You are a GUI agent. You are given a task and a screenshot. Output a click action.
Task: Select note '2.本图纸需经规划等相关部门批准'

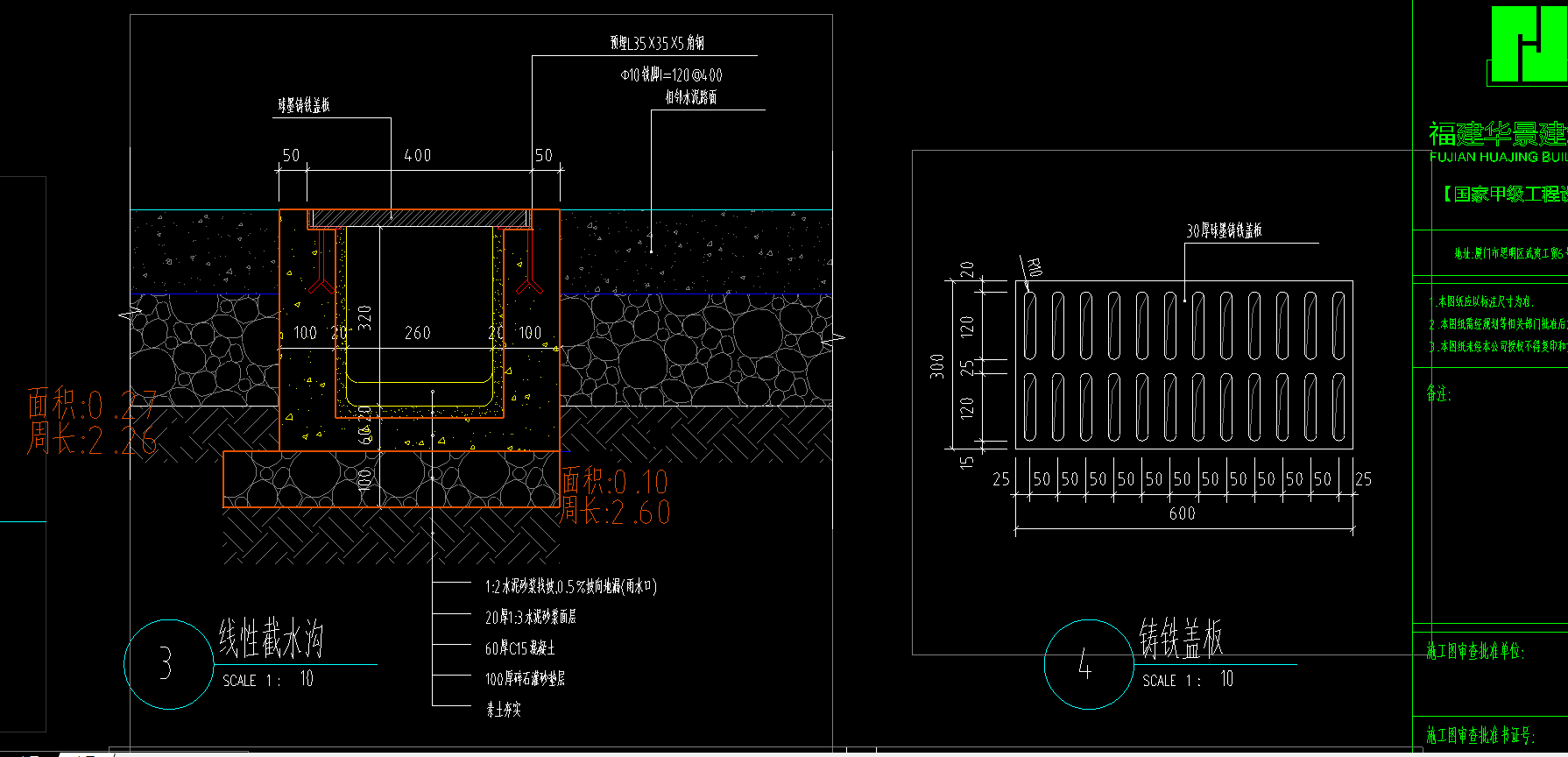1498,324
